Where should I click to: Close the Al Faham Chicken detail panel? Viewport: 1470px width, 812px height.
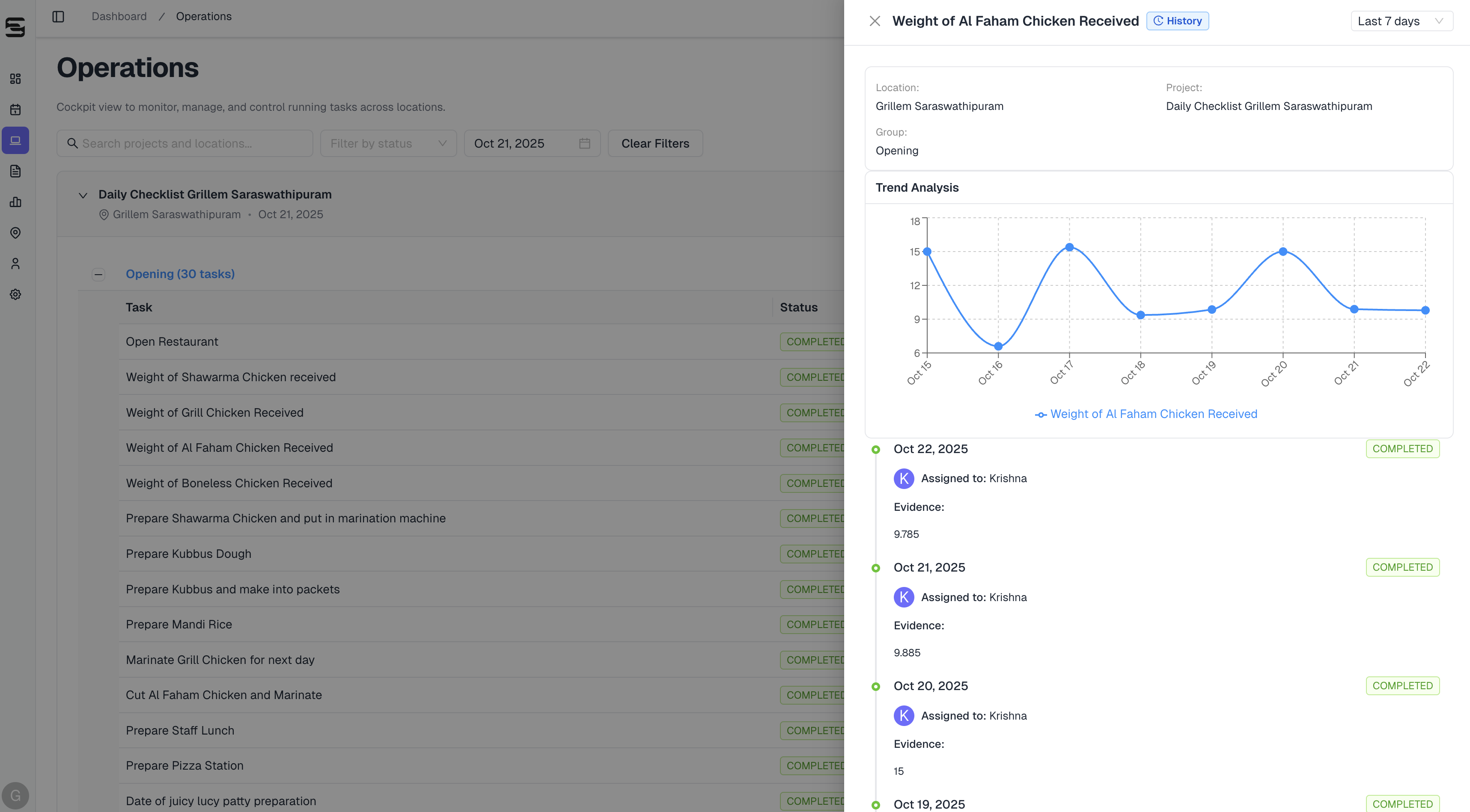pyautogui.click(x=874, y=21)
